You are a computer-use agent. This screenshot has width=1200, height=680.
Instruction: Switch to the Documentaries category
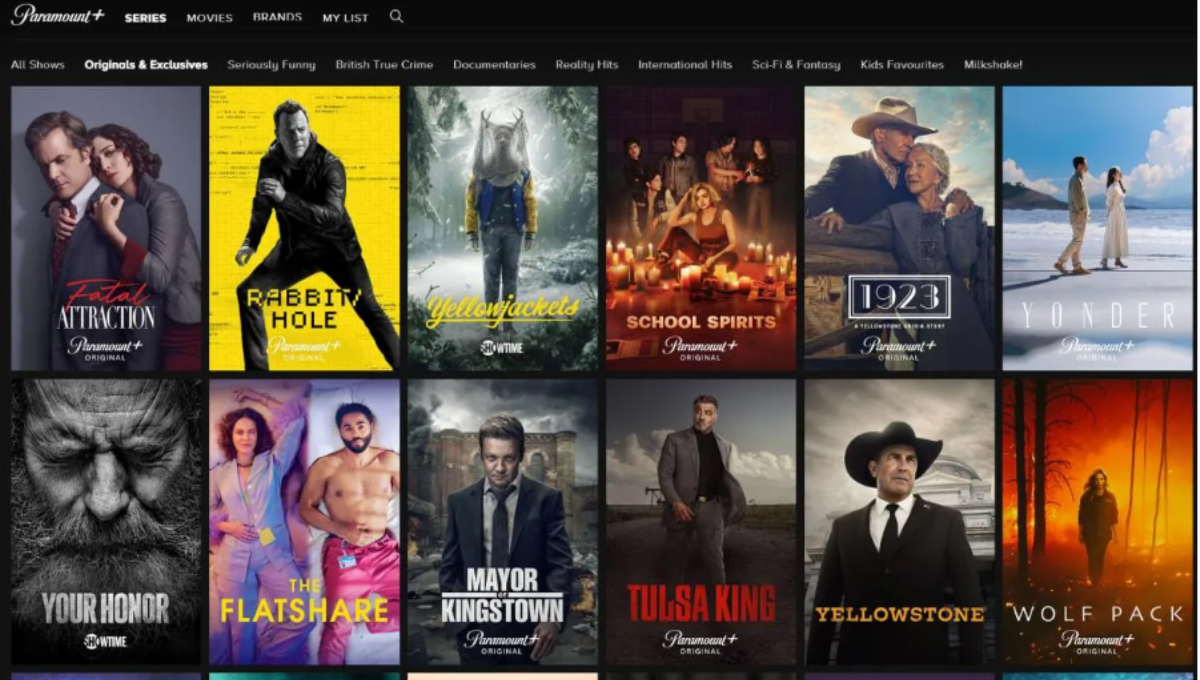[494, 65]
